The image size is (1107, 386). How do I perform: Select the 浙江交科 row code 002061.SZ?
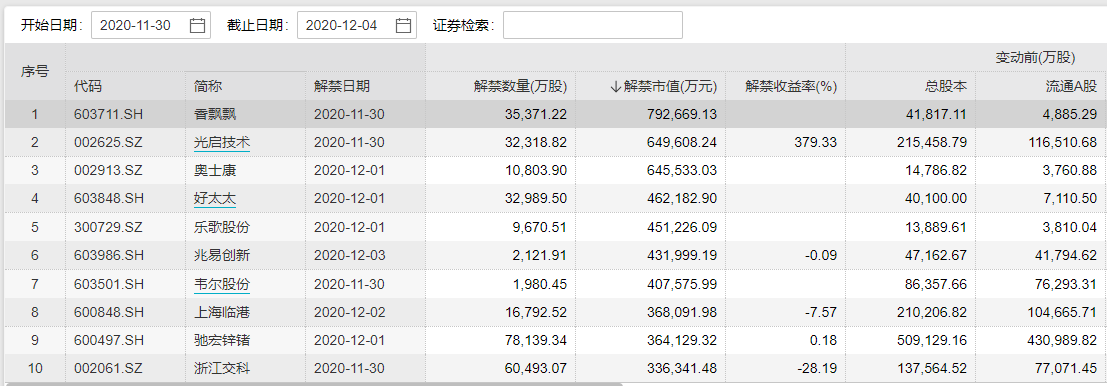click(109, 368)
